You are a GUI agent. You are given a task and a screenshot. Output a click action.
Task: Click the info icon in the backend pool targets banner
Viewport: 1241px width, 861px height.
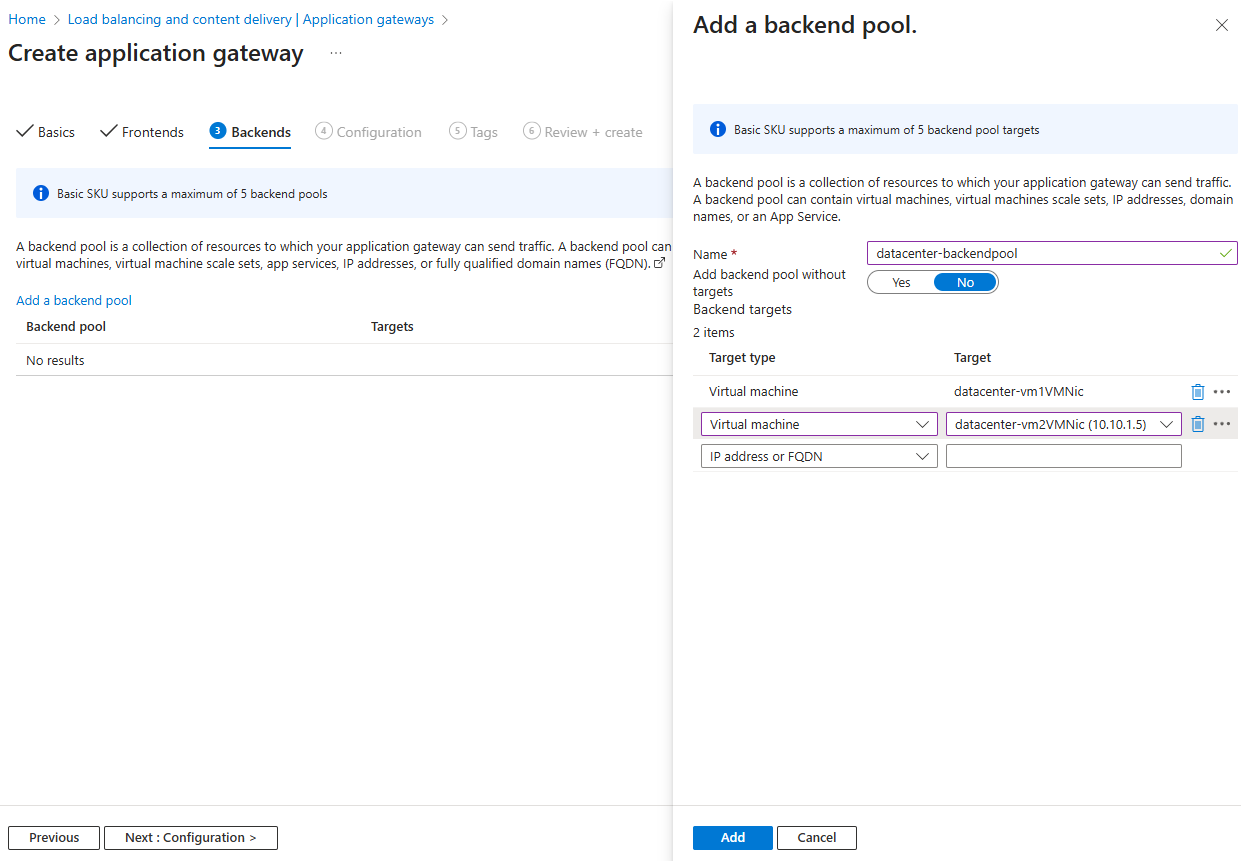click(717, 130)
